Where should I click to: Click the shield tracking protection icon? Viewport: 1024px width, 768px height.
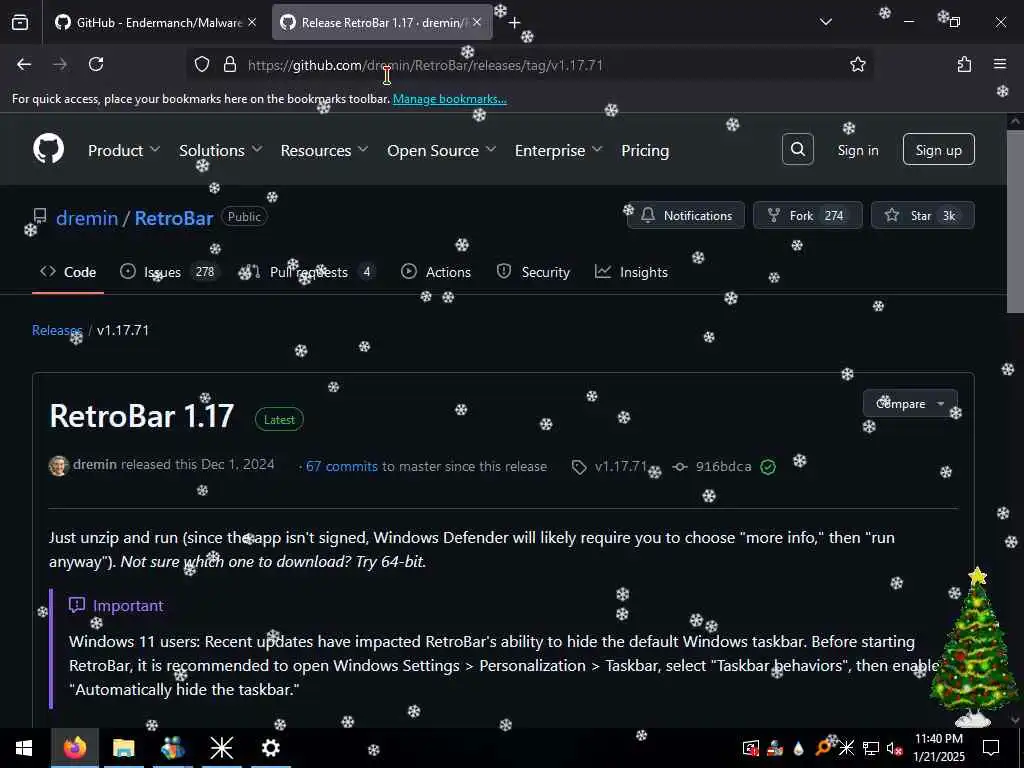coord(202,64)
